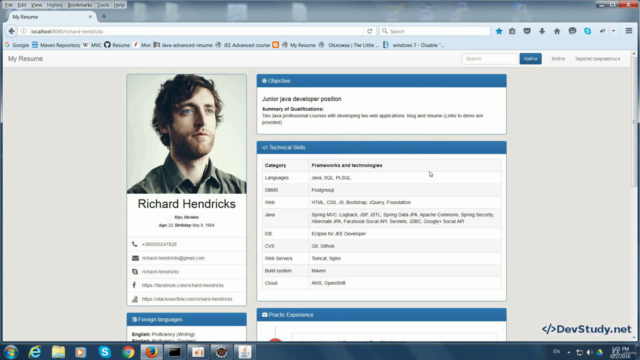
Task: Open the File menu
Action: [x=9, y=5]
